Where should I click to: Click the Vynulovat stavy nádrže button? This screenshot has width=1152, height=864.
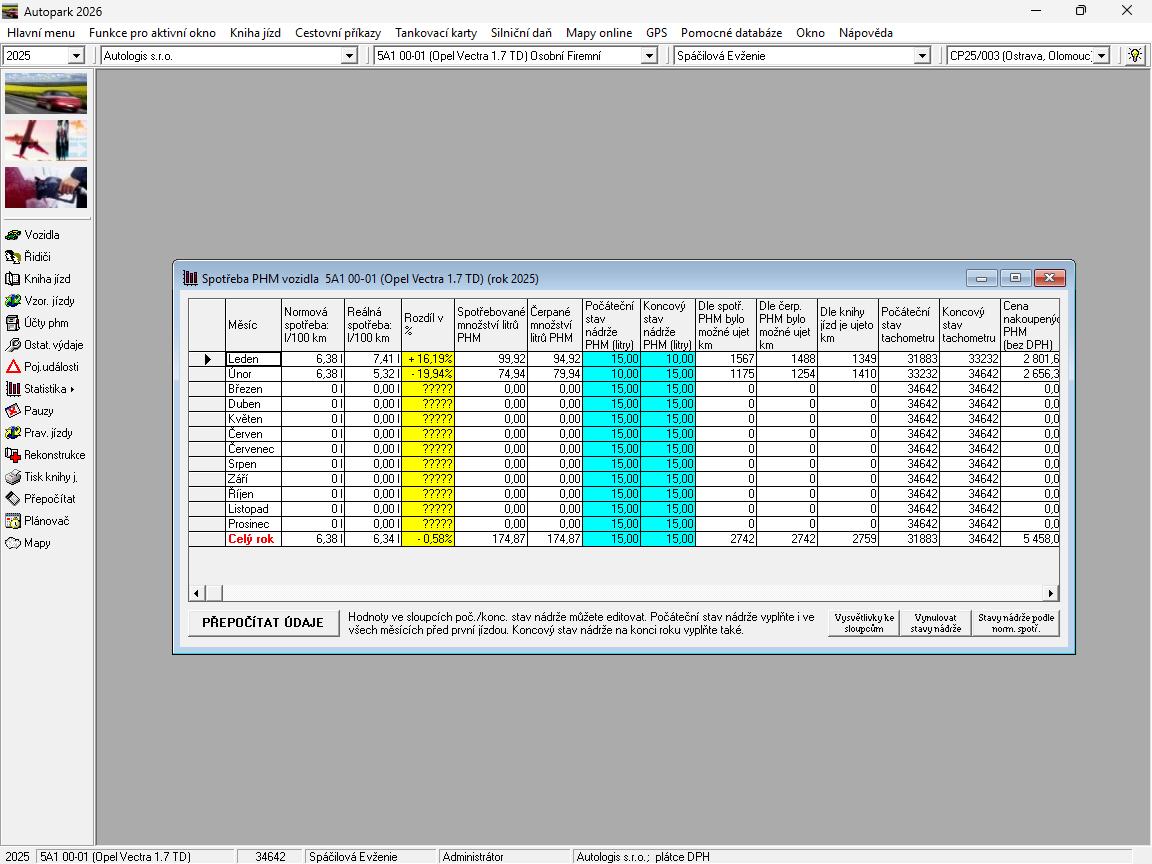pyautogui.click(x=935, y=623)
